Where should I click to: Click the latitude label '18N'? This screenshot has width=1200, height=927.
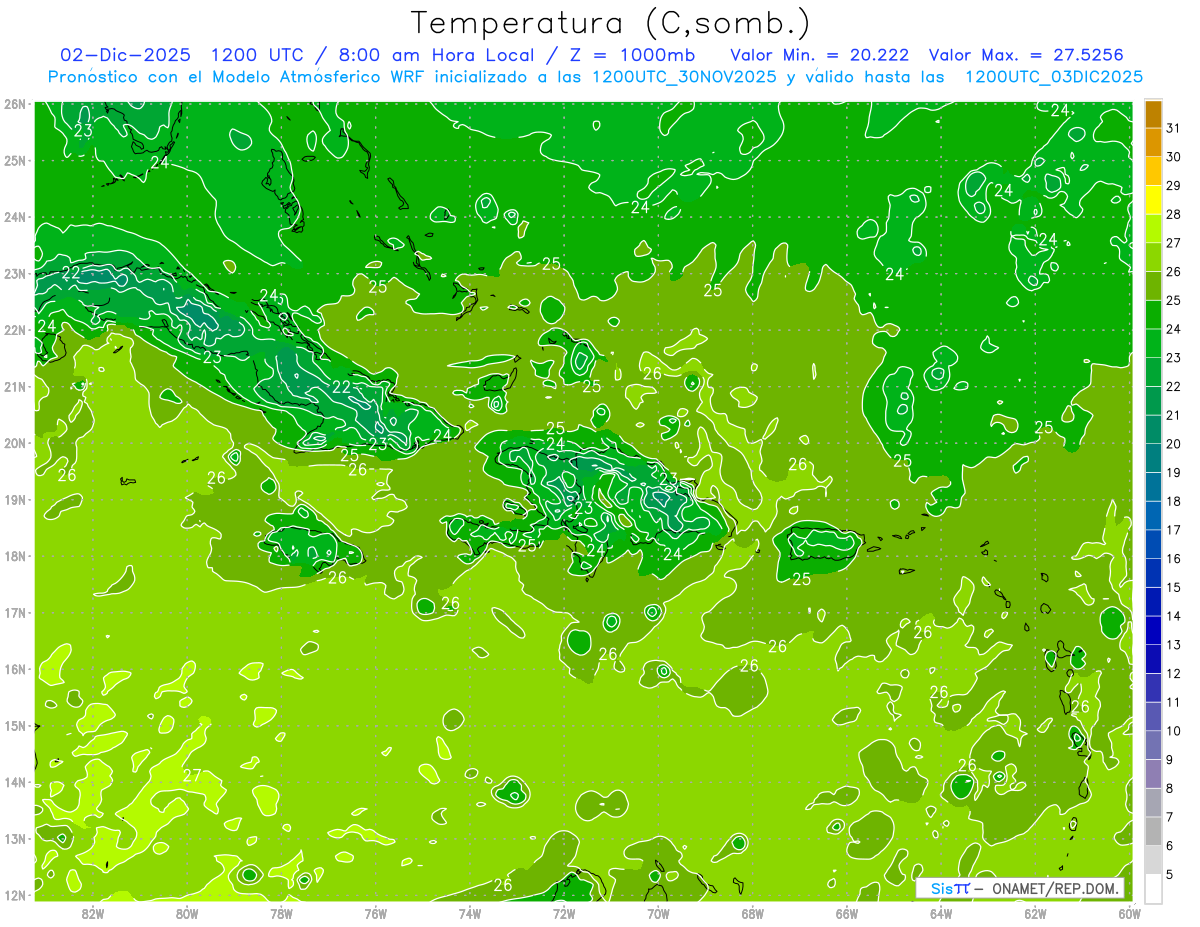pos(14,556)
